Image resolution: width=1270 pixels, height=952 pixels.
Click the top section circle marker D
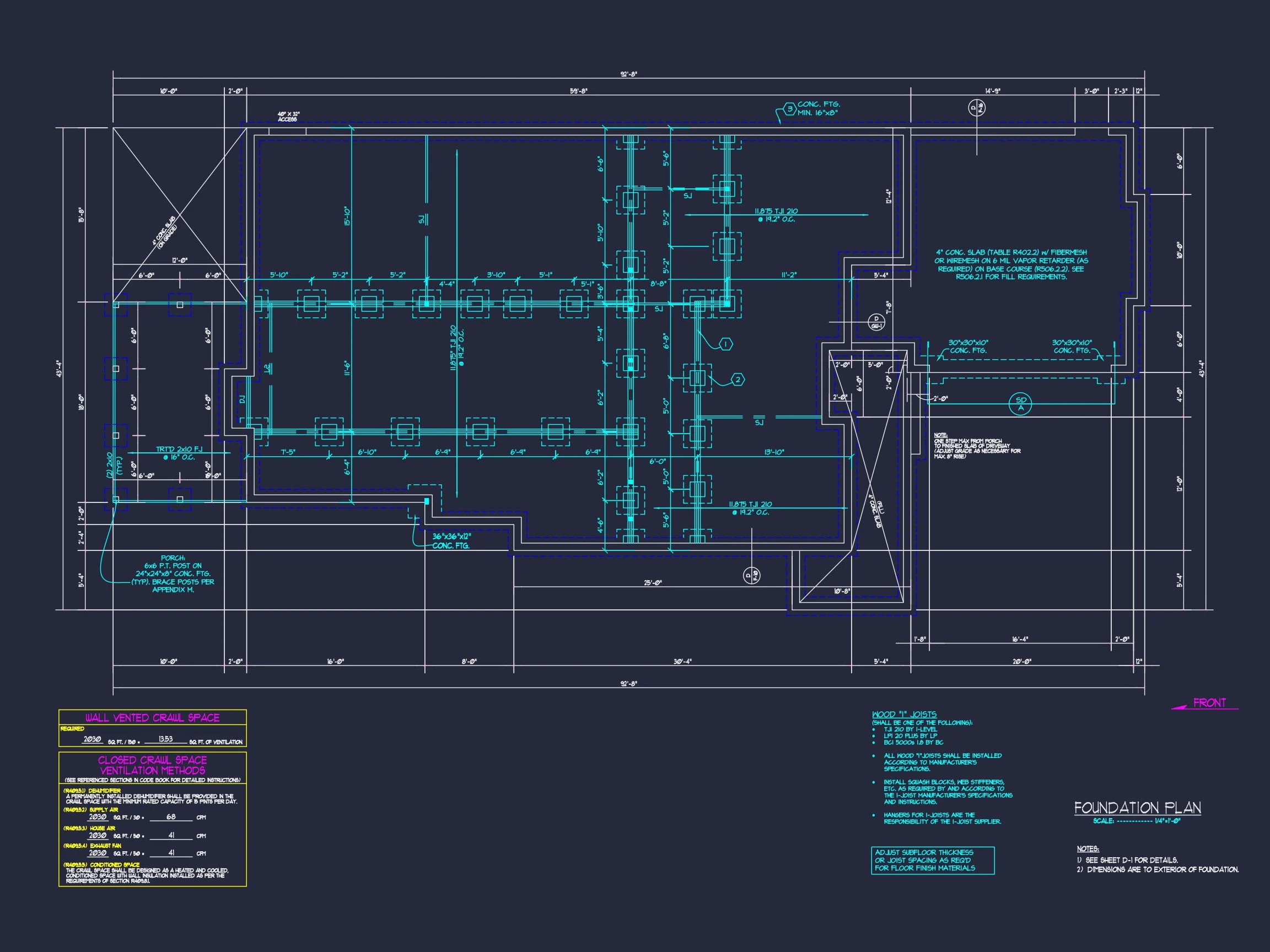point(977,107)
